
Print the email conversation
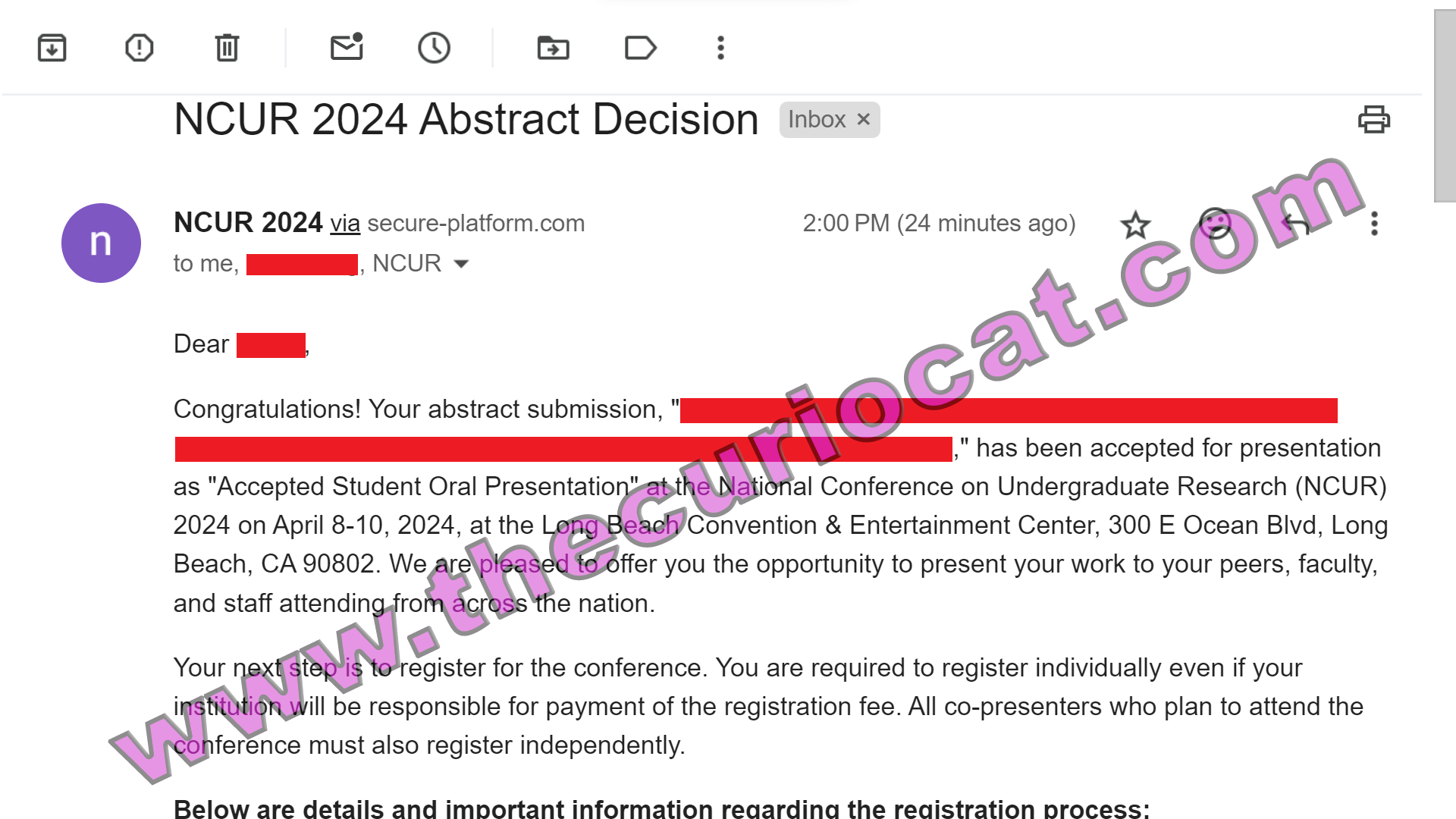[1373, 120]
